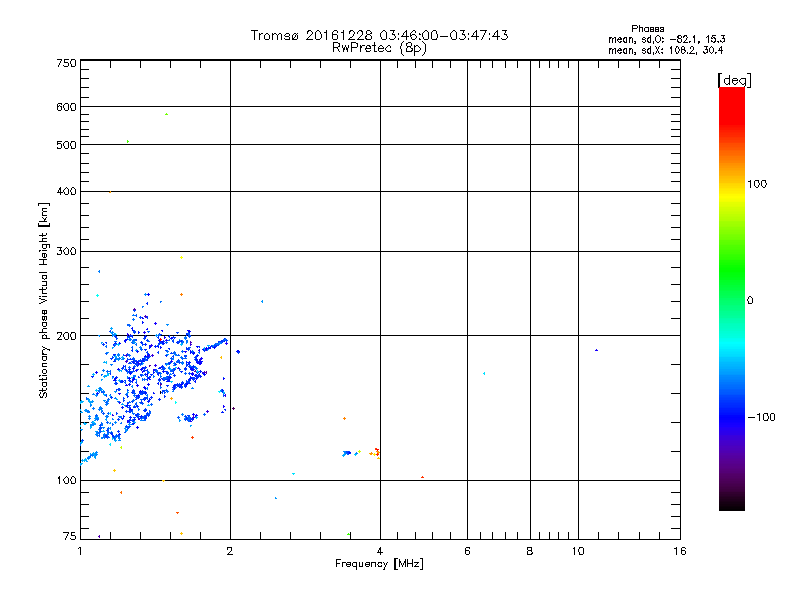Click the colorbar tick label "100" beside the yellow band
The height and width of the screenshot is (600, 800).
757,184
